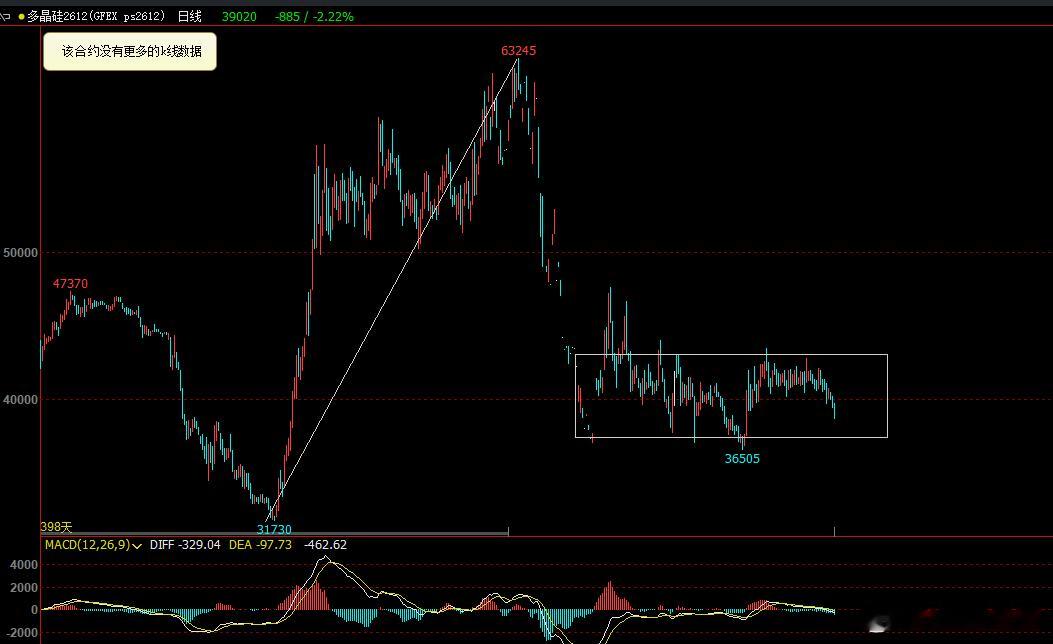Click the 50000 price axis label
Screen dimensions: 1053x644
[x=21, y=253]
